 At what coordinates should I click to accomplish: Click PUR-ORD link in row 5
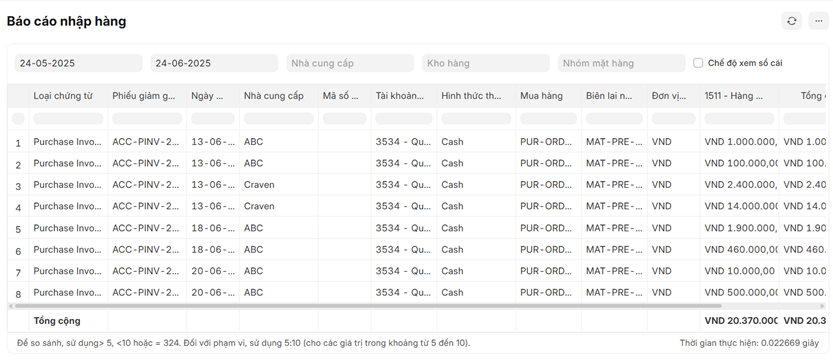547,228
